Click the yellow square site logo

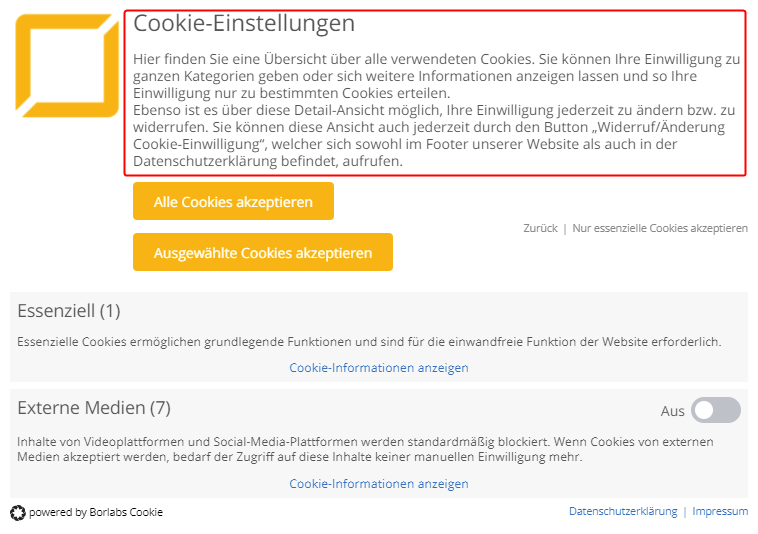(67, 65)
